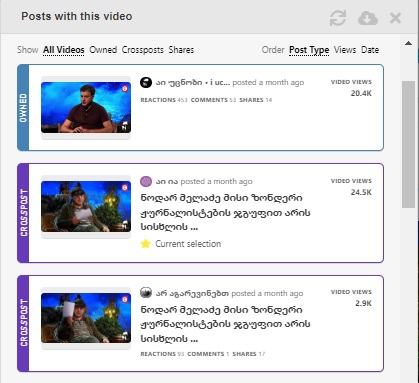Click the vertical scrollbar thumb
Screen dimensions: 419x383
click(408, 144)
